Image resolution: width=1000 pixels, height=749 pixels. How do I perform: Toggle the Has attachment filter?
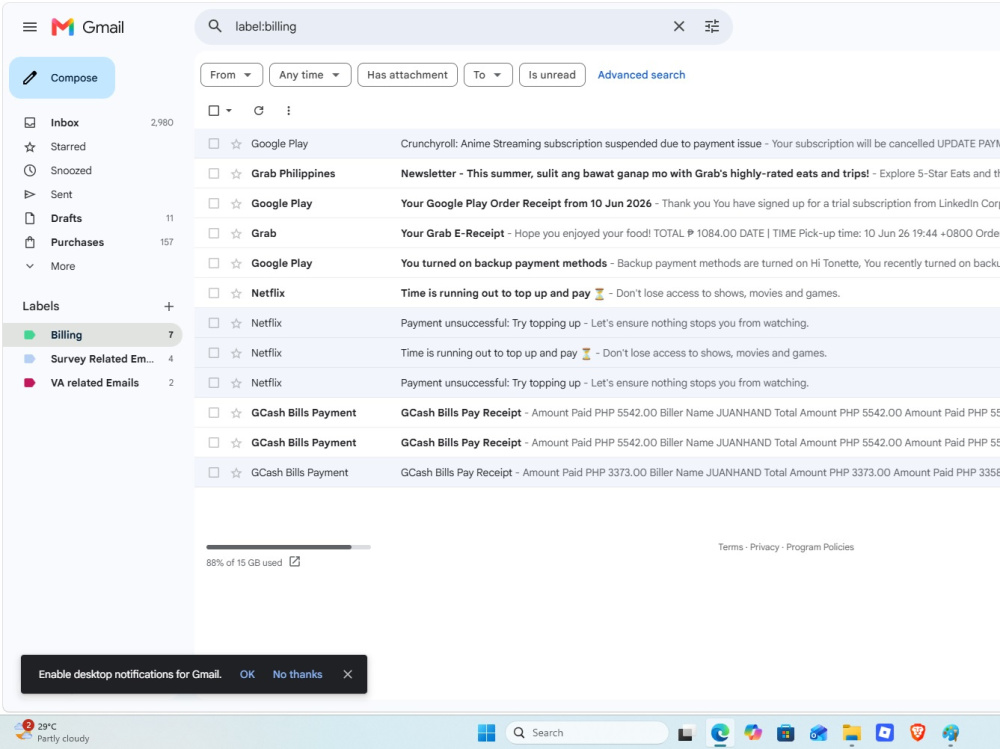pos(407,75)
